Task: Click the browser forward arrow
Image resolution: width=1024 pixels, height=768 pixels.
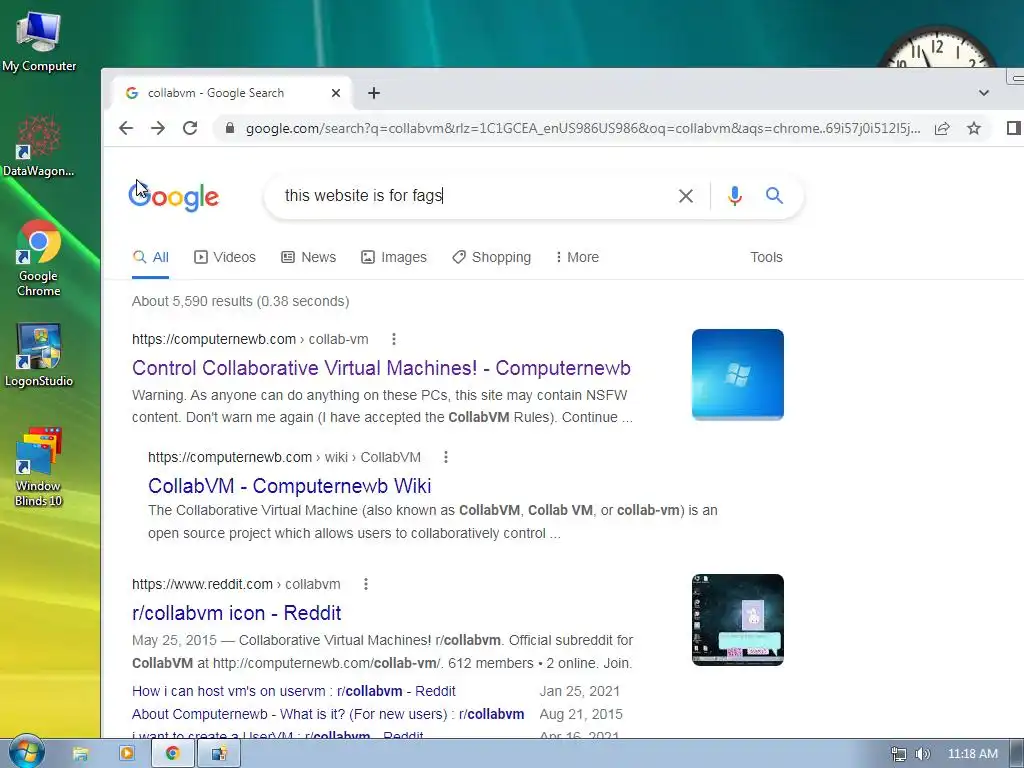Action: (x=158, y=128)
